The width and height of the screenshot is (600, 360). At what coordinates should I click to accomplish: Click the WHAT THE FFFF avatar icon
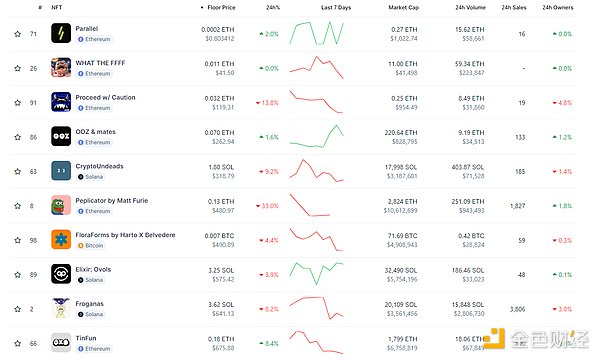(61, 67)
